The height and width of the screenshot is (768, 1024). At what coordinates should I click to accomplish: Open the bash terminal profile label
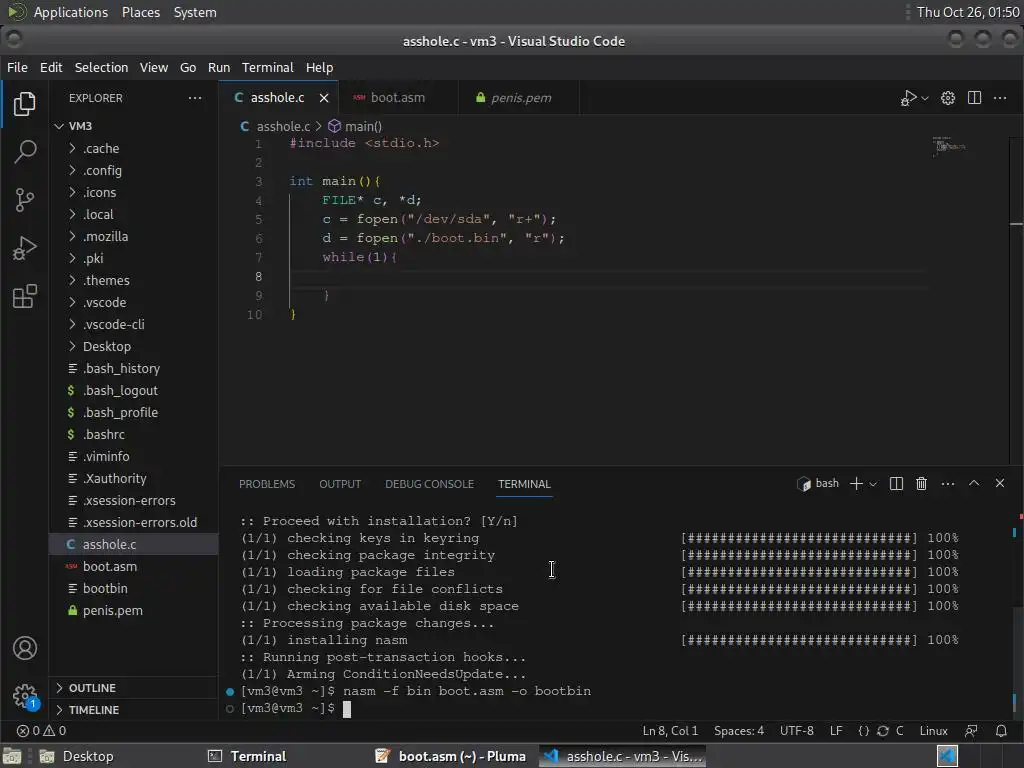[818, 483]
